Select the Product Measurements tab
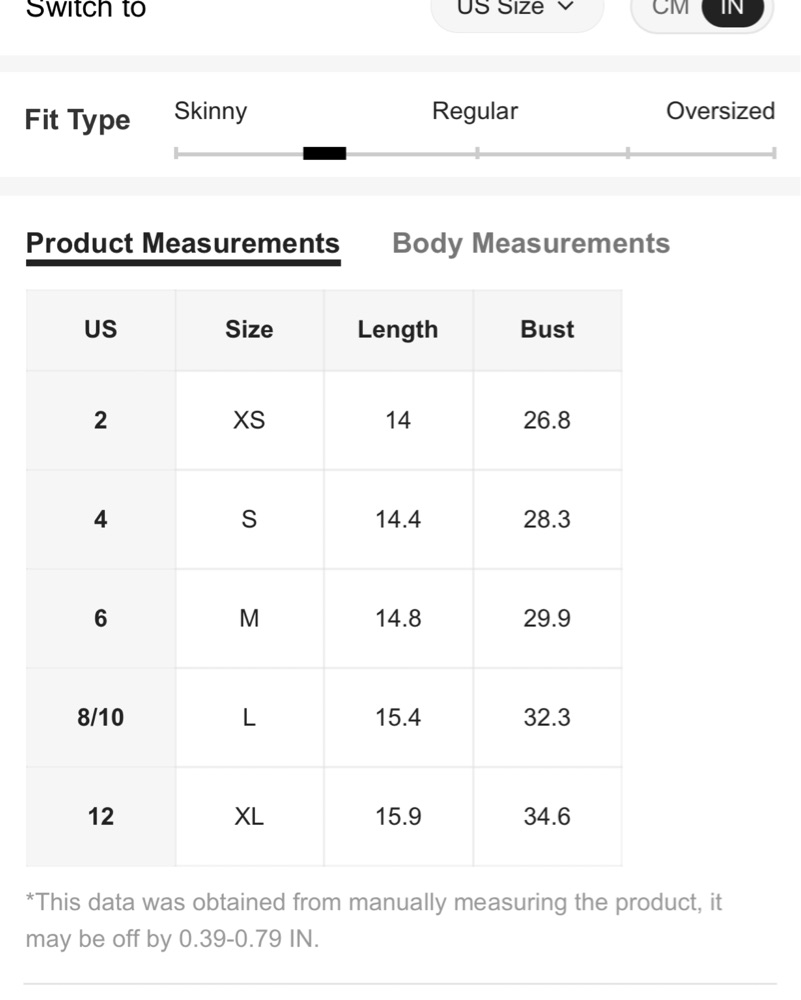Screen dimensions: 801x1000 [183, 245]
